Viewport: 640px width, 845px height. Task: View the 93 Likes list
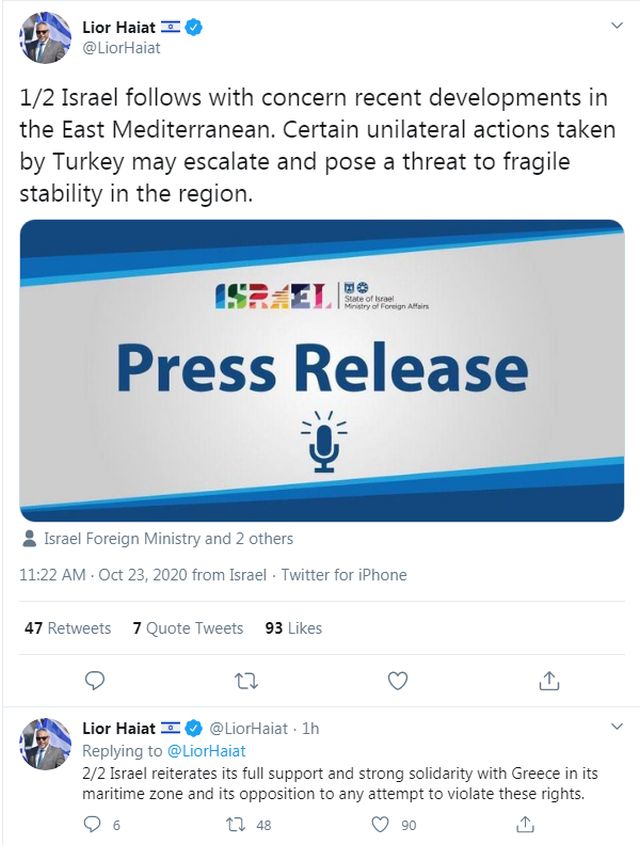(x=293, y=628)
